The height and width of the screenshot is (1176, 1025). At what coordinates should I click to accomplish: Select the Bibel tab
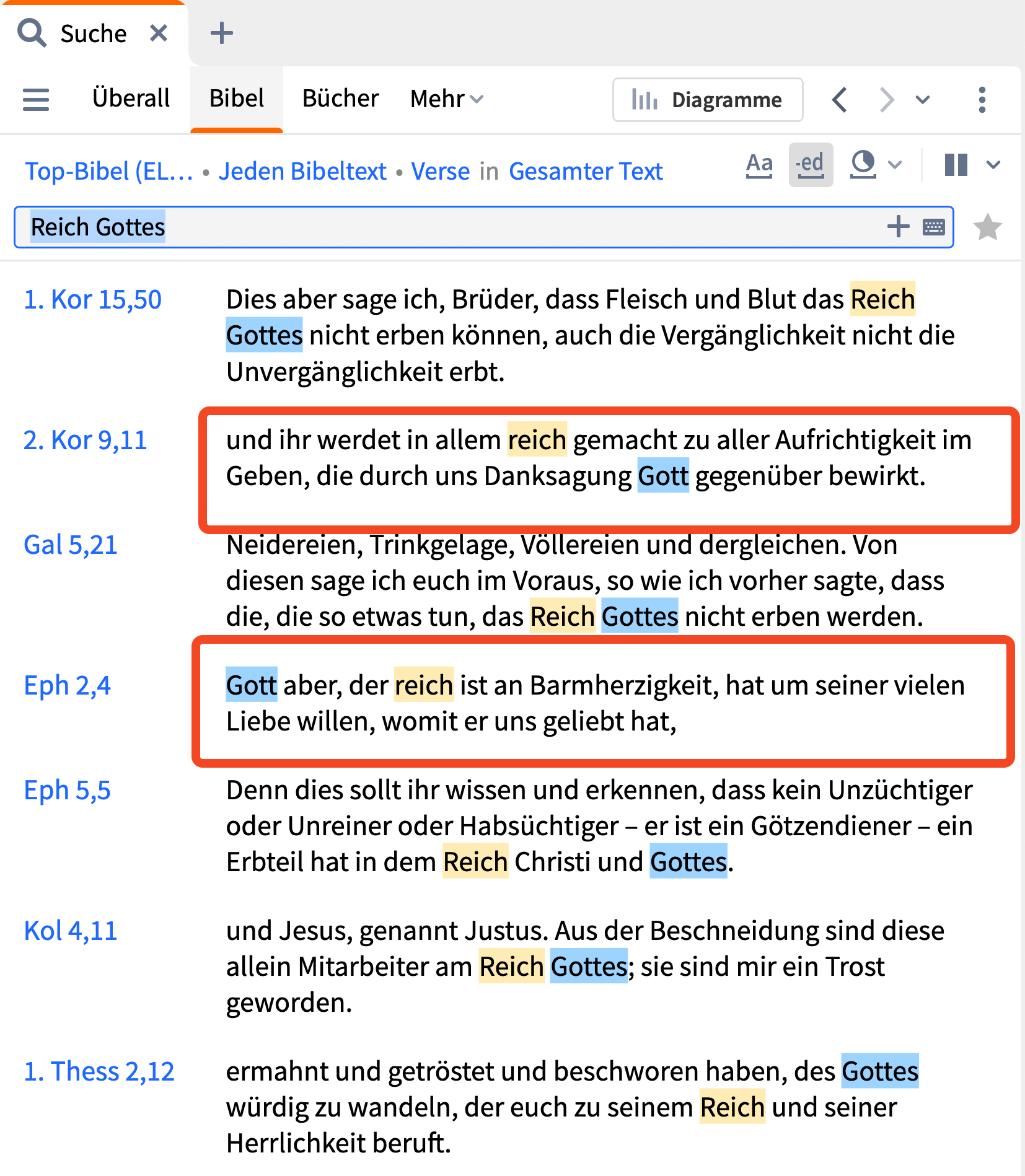coord(237,98)
